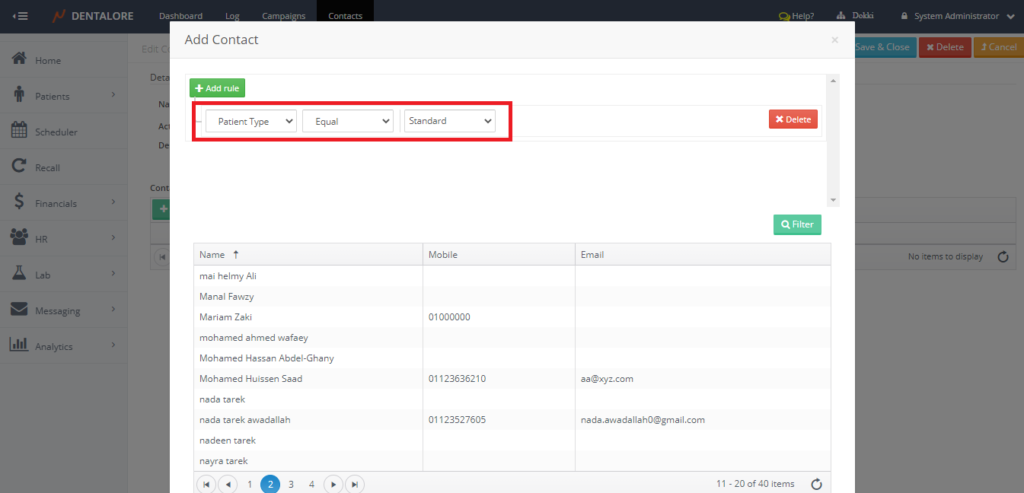Go to the last page of contacts

pos(354,484)
